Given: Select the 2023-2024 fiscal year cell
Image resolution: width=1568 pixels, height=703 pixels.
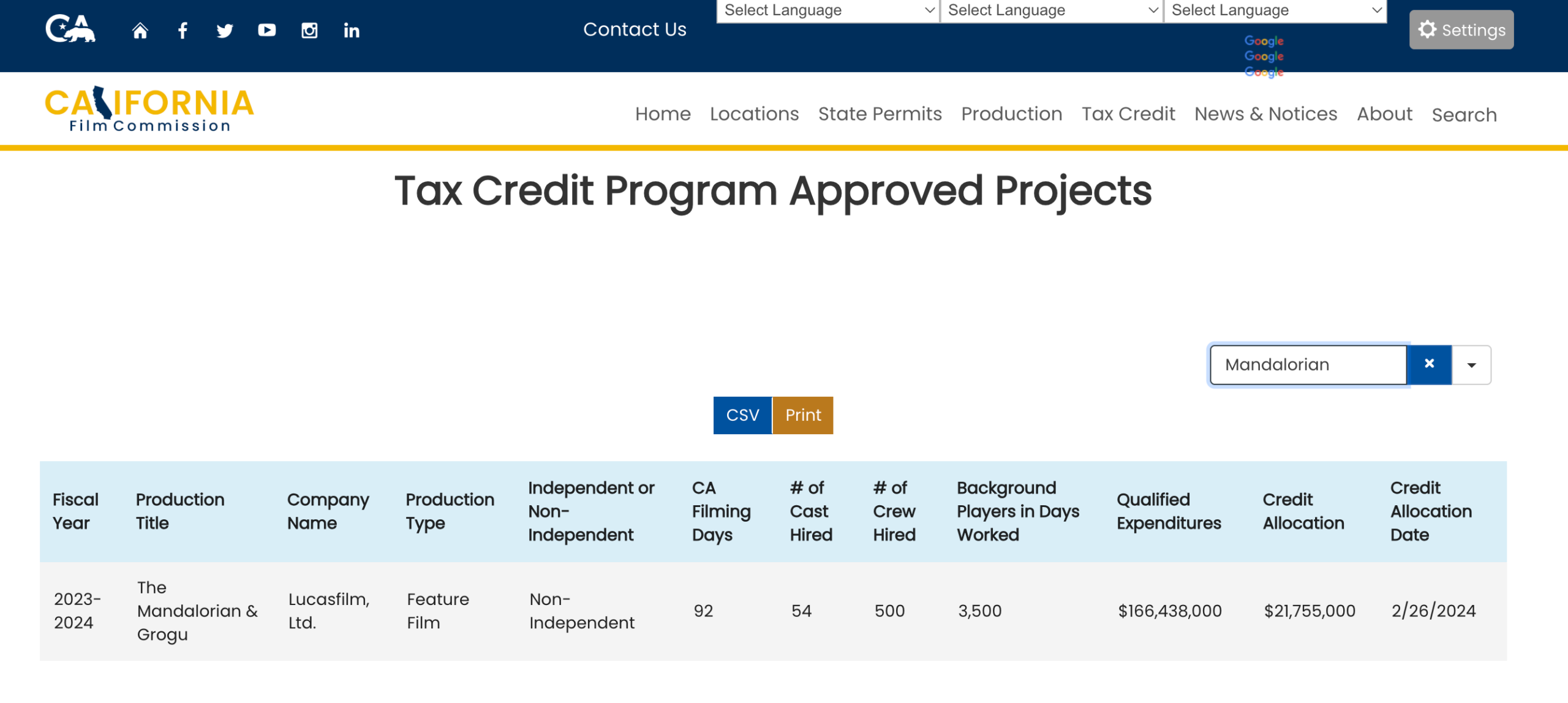Looking at the screenshot, I should click(x=78, y=611).
